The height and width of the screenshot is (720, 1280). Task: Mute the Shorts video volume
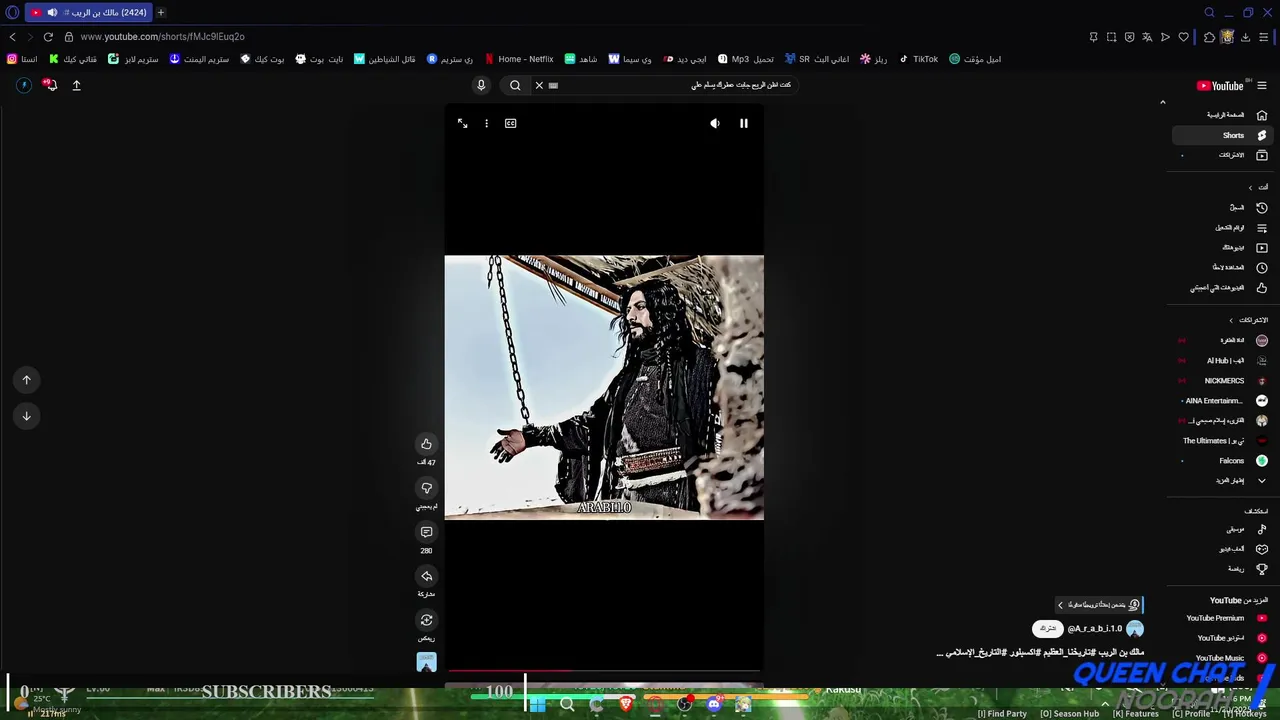[x=714, y=123]
